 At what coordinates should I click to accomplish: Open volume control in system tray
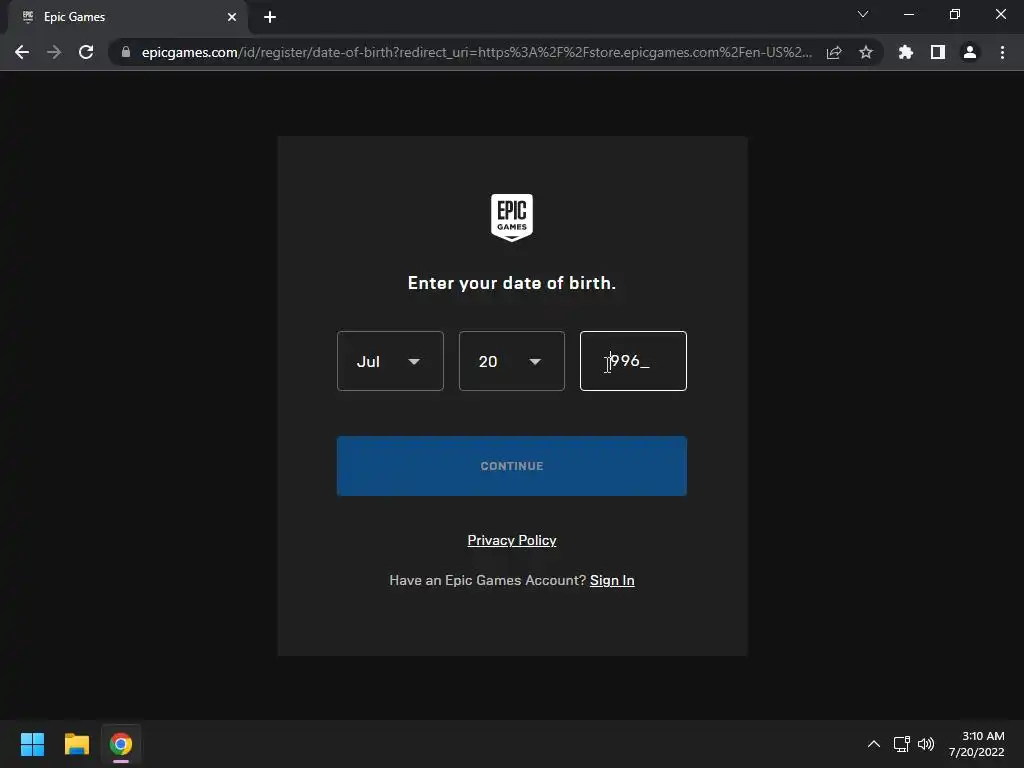click(x=926, y=744)
